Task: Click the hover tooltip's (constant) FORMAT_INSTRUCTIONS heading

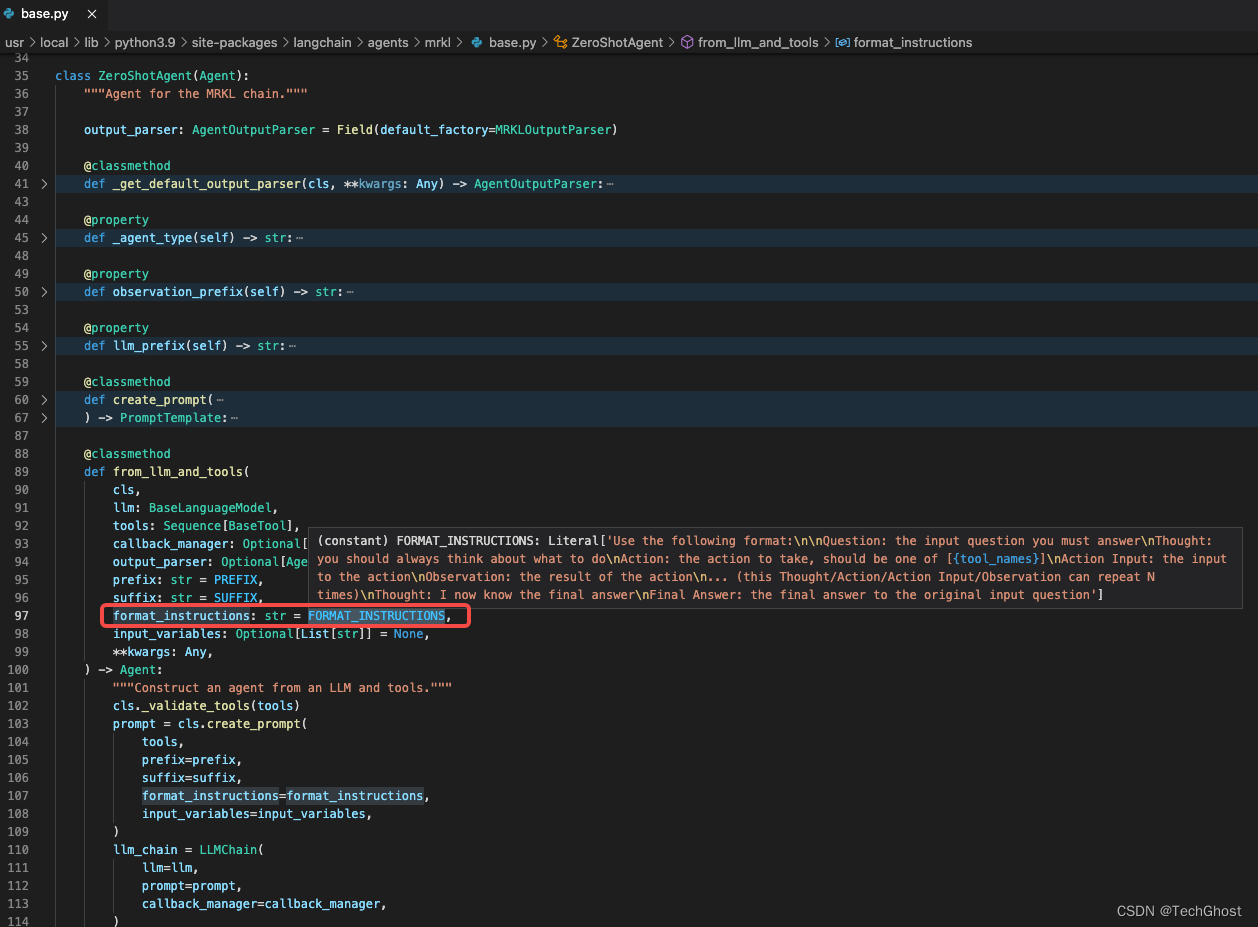Action: click(428, 541)
